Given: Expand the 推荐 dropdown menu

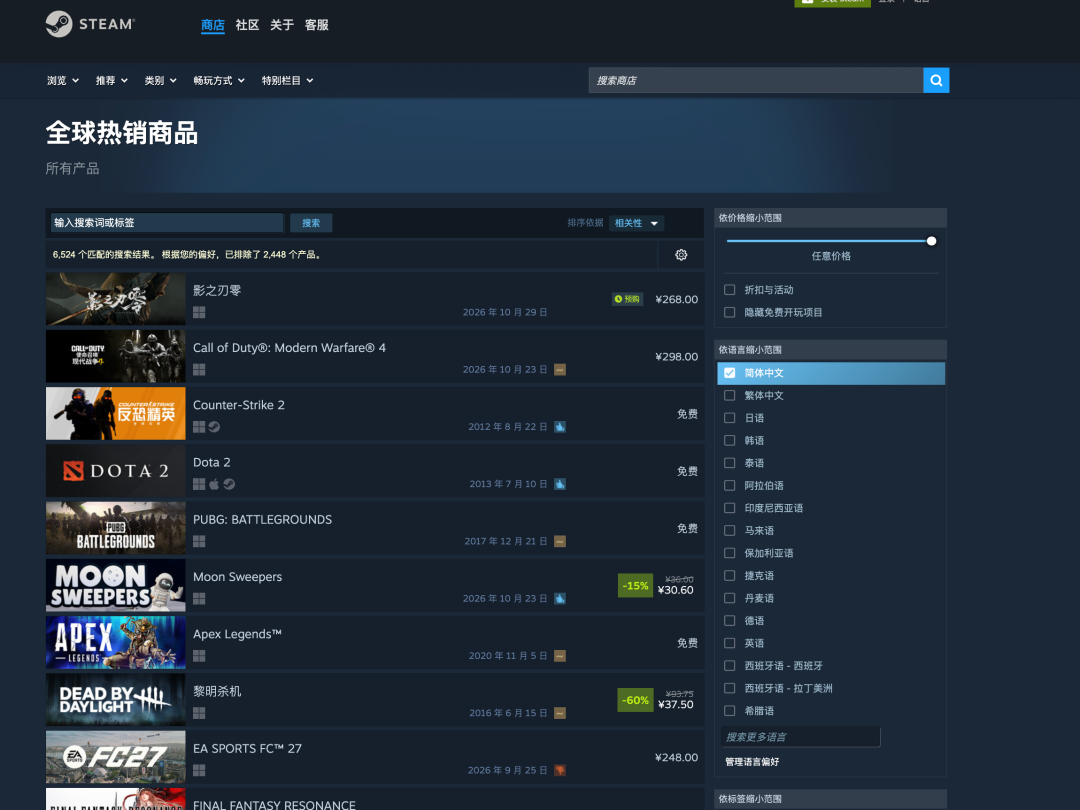Looking at the screenshot, I should 112,81.
